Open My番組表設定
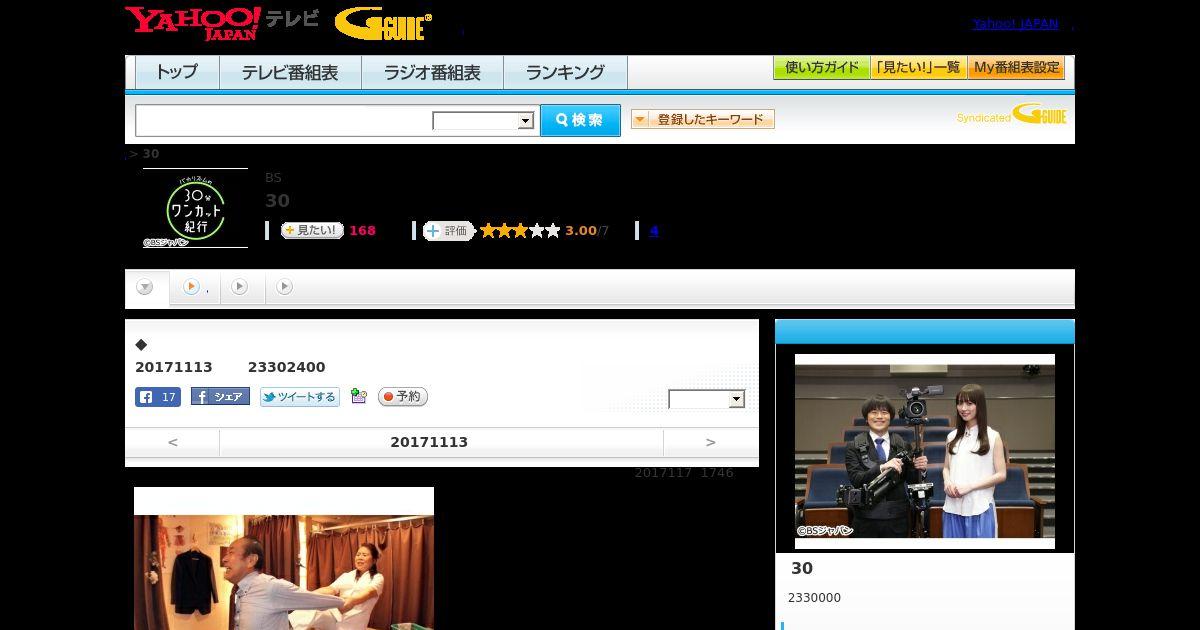The height and width of the screenshot is (630, 1200). point(1016,68)
